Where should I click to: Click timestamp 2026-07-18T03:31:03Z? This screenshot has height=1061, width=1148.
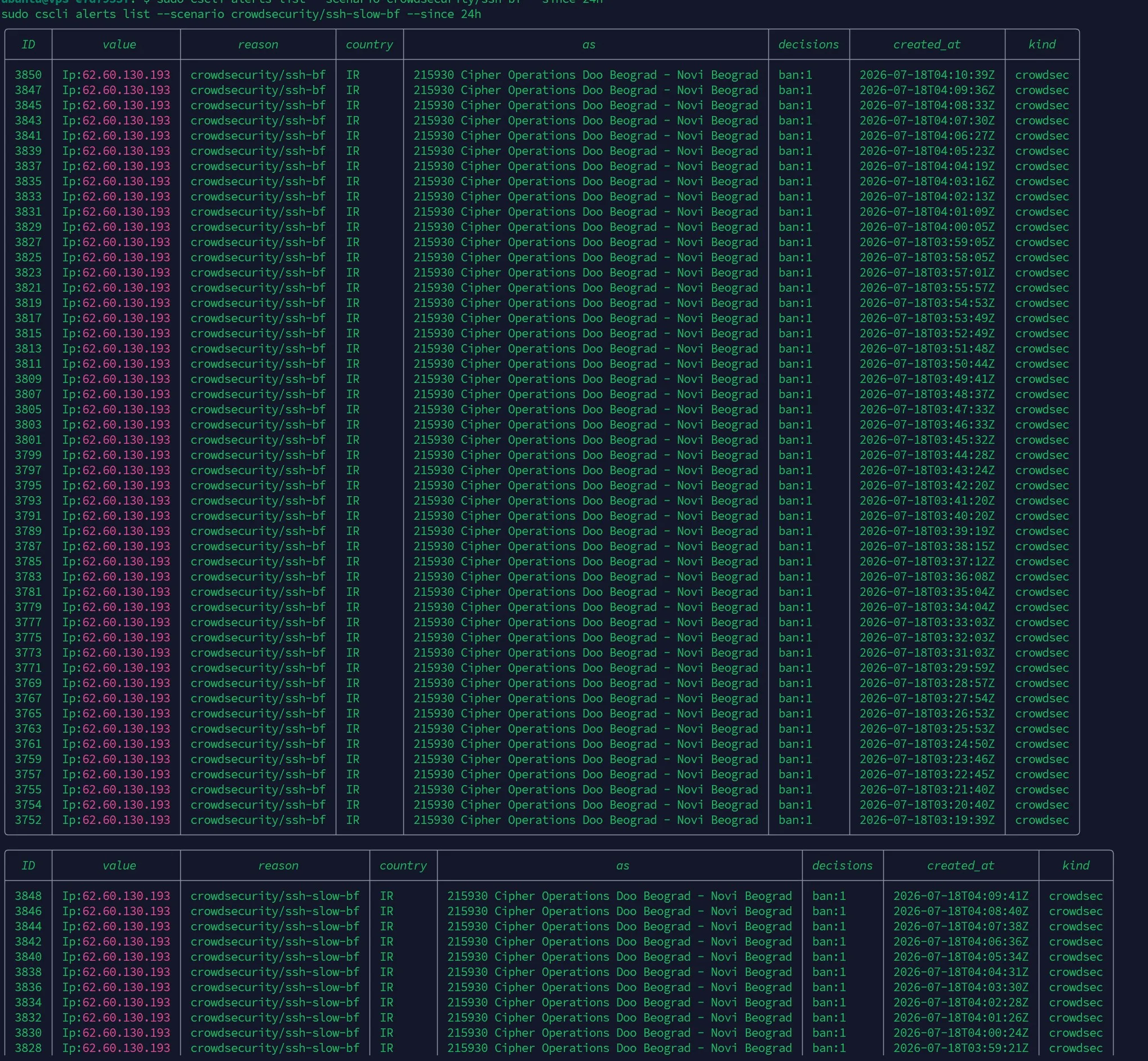tap(927, 653)
